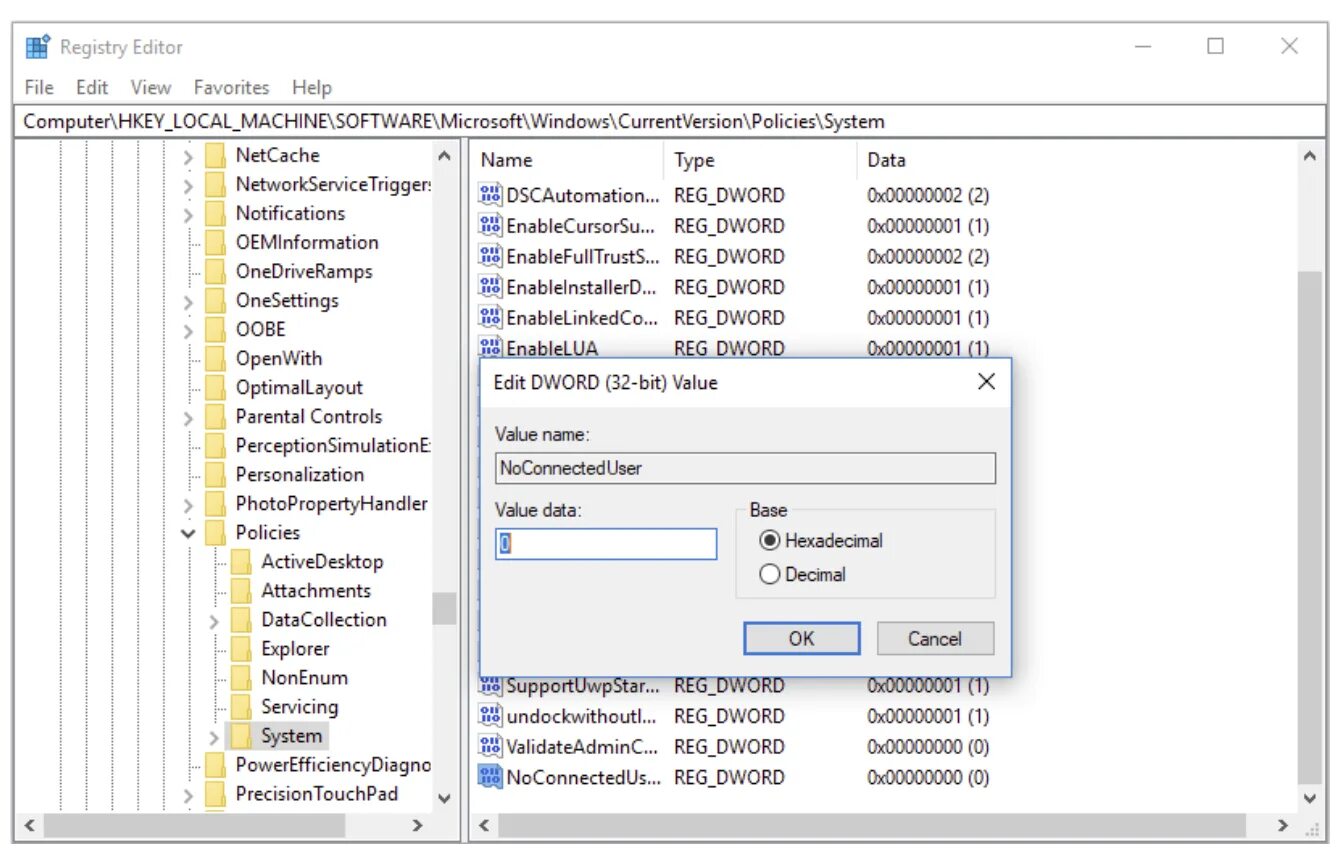Expand the Parental Controls tree node

pyautogui.click(x=189, y=417)
